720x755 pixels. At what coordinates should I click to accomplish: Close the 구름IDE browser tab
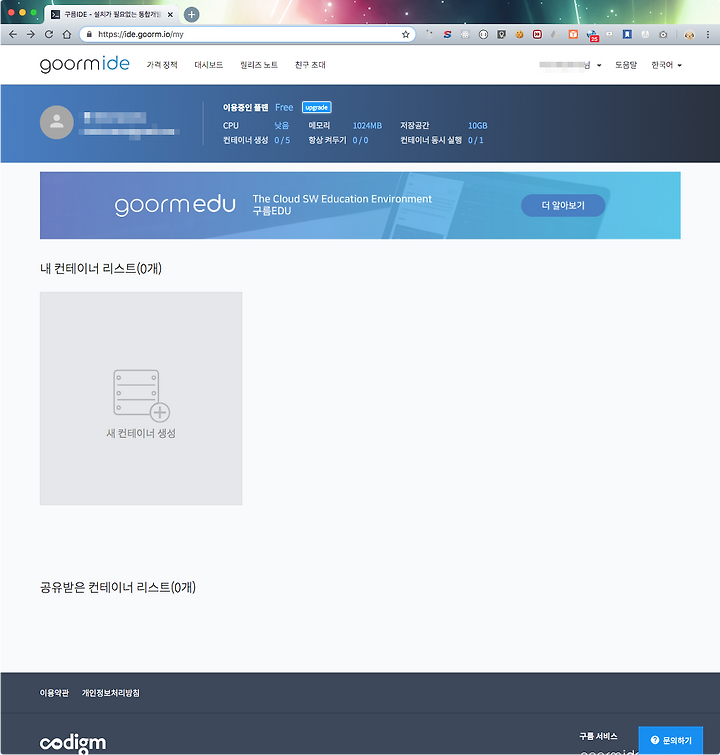[x=170, y=14]
